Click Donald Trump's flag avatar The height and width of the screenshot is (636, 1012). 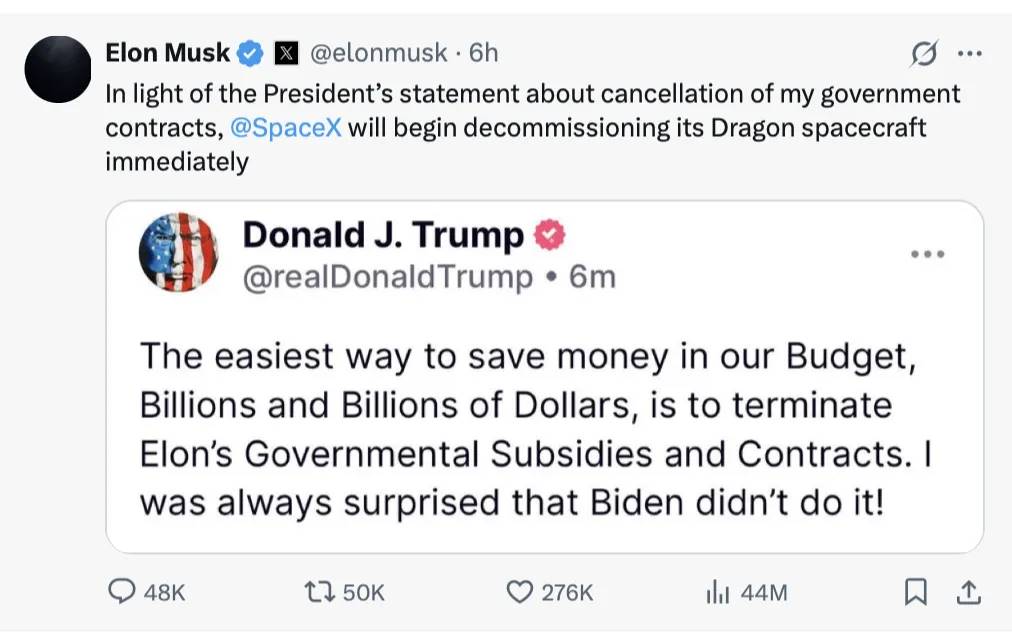(x=179, y=252)
